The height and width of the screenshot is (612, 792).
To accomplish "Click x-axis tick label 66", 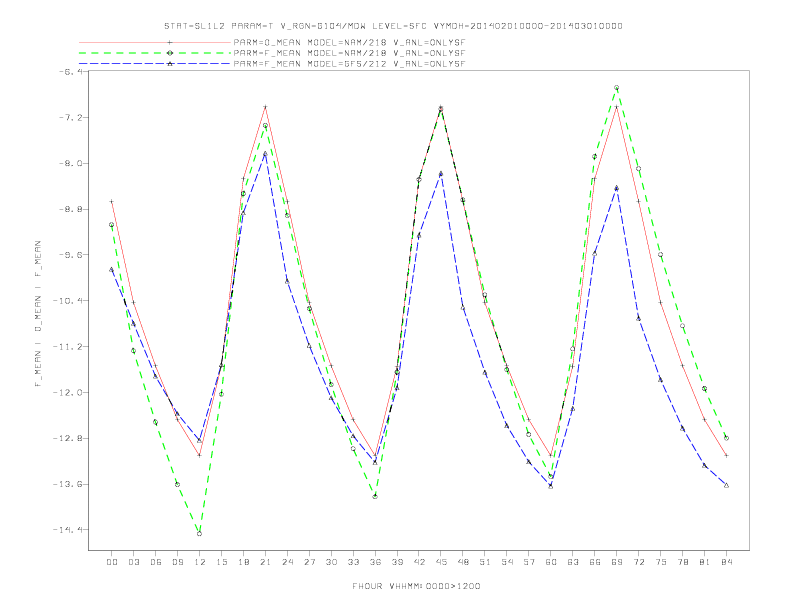I will click(595, 562).
